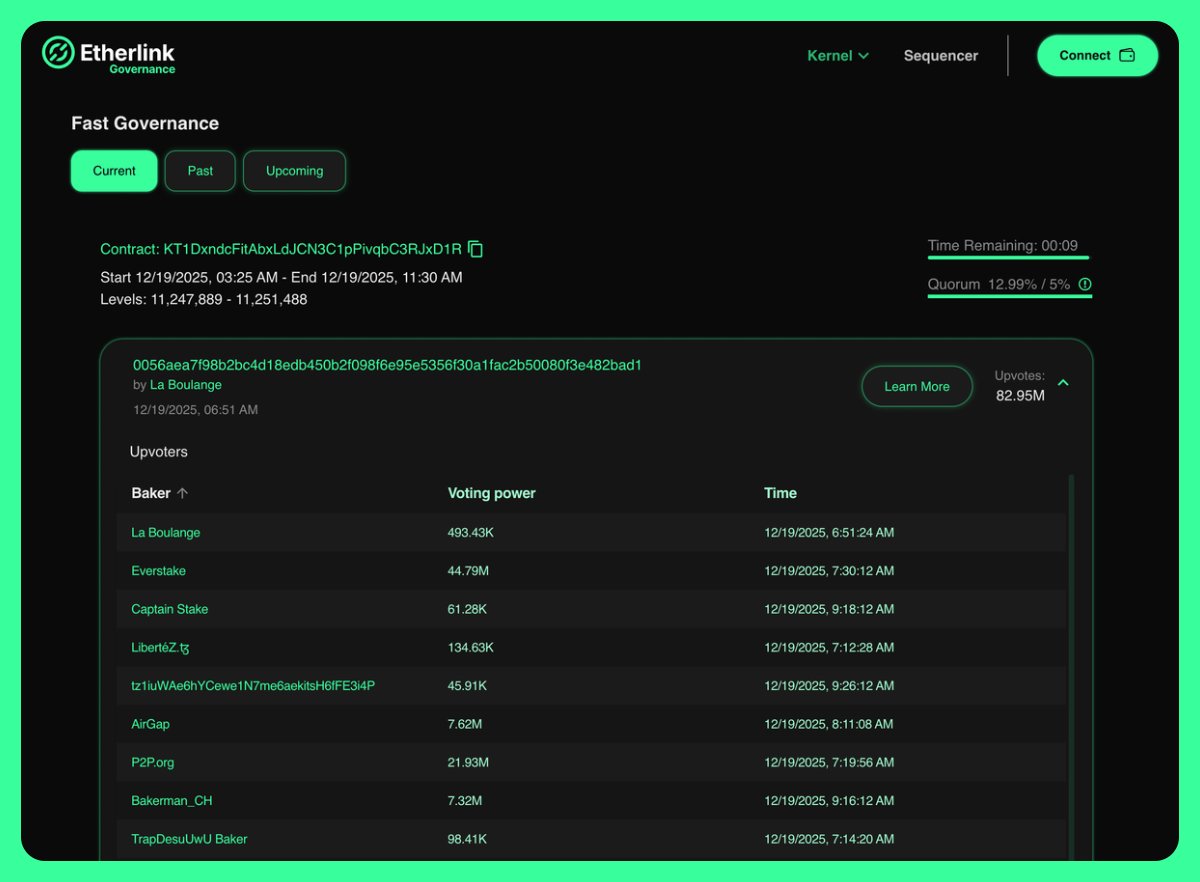Click the 7:14:20 AM timestamp
Image resolution: width=1200 pixels, height=882 pixels.
click(x=829, y=839)
